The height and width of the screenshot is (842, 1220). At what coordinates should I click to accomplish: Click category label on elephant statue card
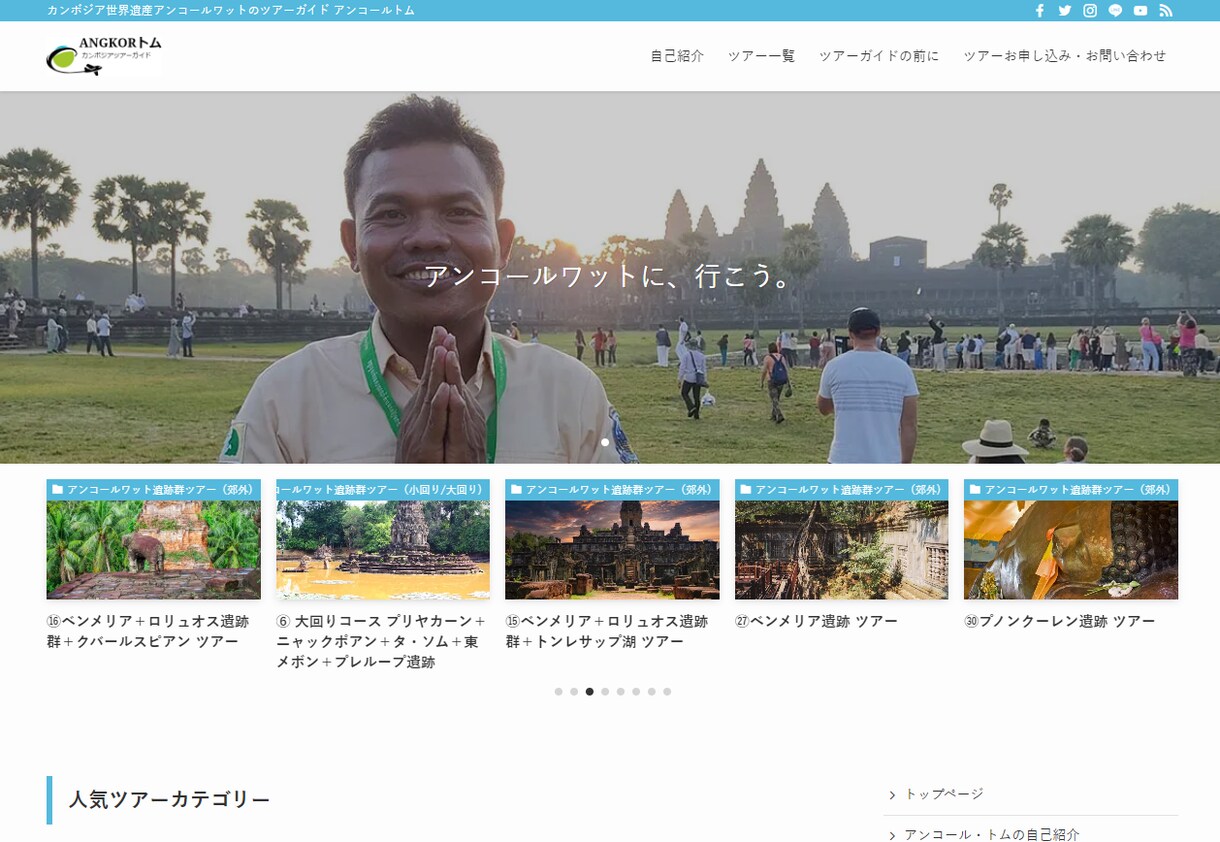[x=153, y=490]
